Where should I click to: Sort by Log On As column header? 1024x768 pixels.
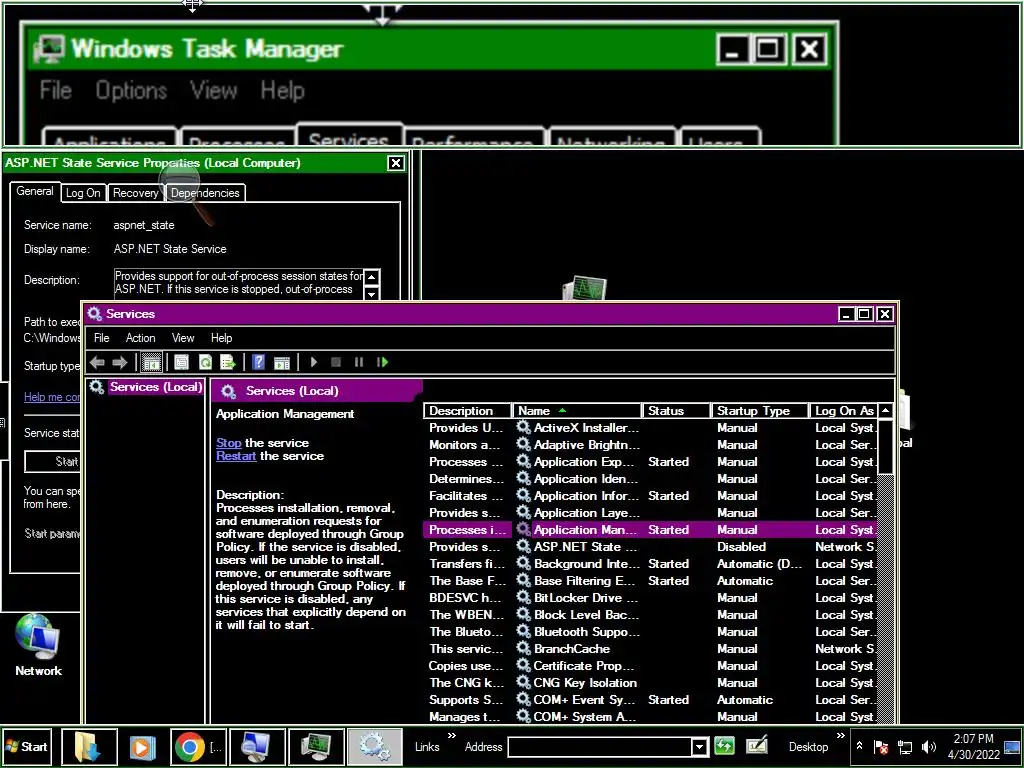[844, 411]
